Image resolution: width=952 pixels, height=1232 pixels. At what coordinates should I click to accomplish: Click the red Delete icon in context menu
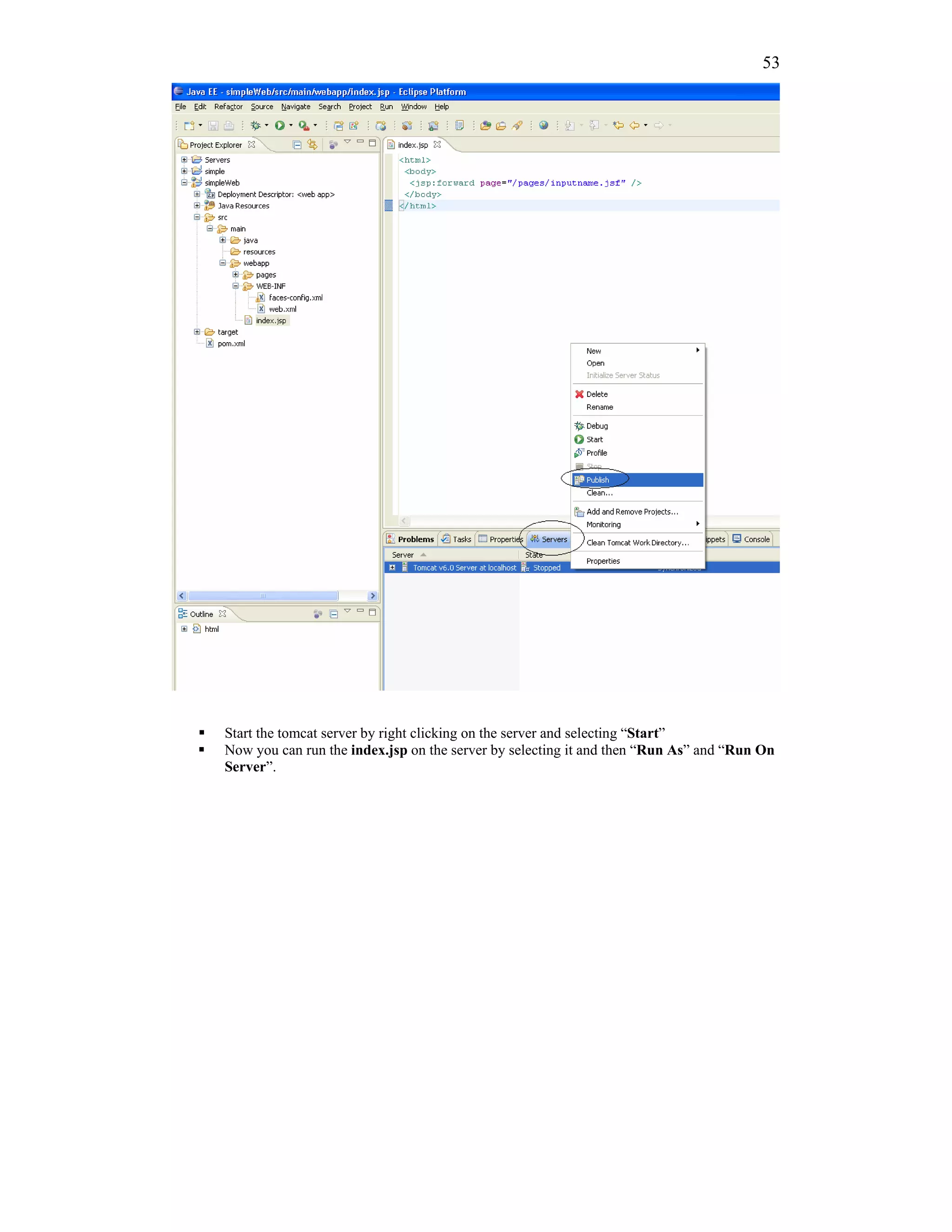(579, 394)
